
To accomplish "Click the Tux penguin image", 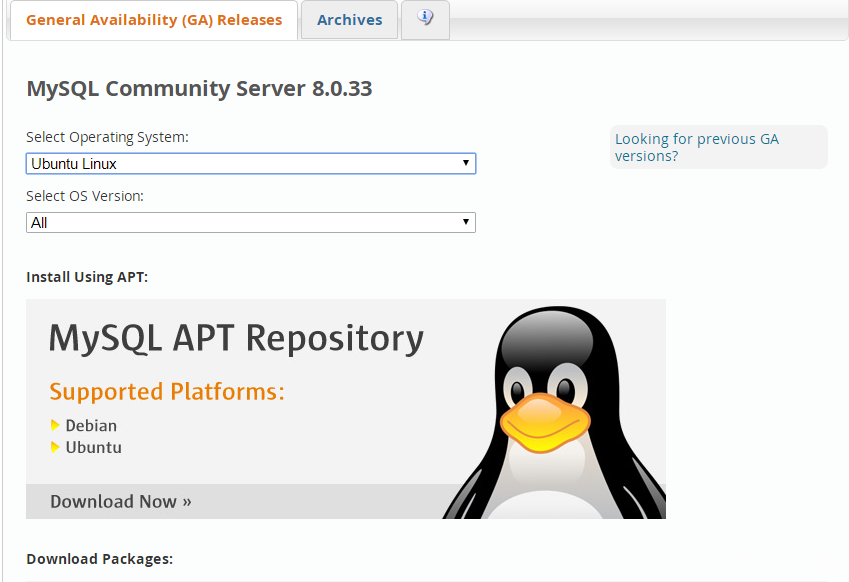I will pyautogui.click(x=554, y=413).
